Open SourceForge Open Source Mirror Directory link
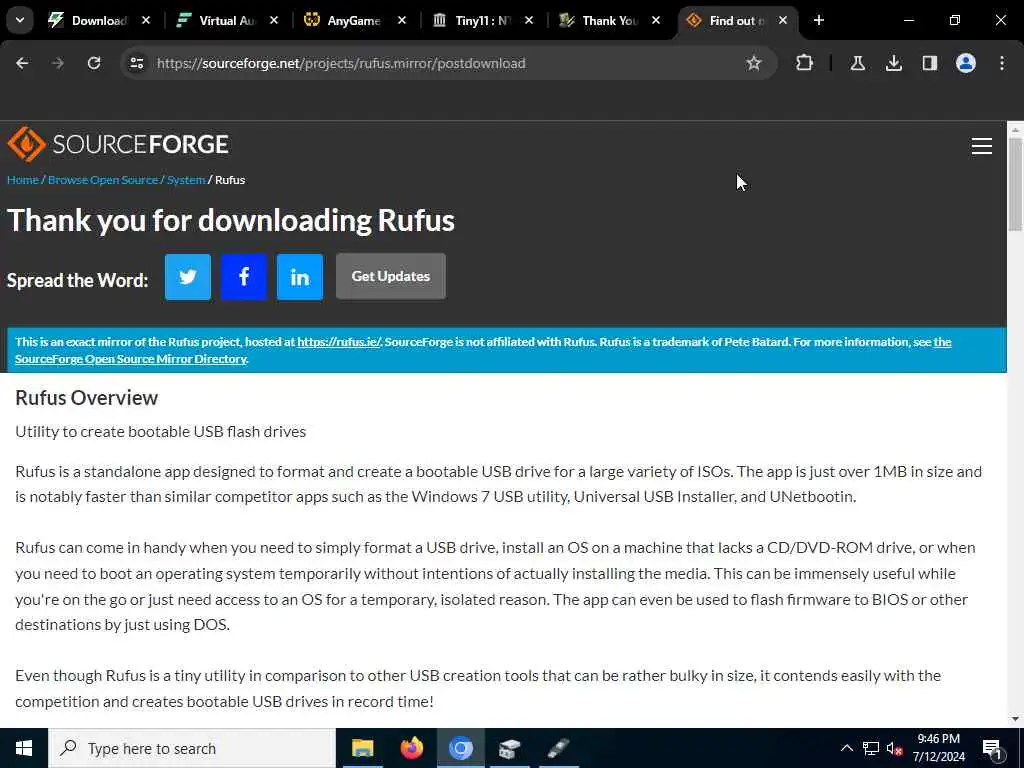 [x=131, y=359]
